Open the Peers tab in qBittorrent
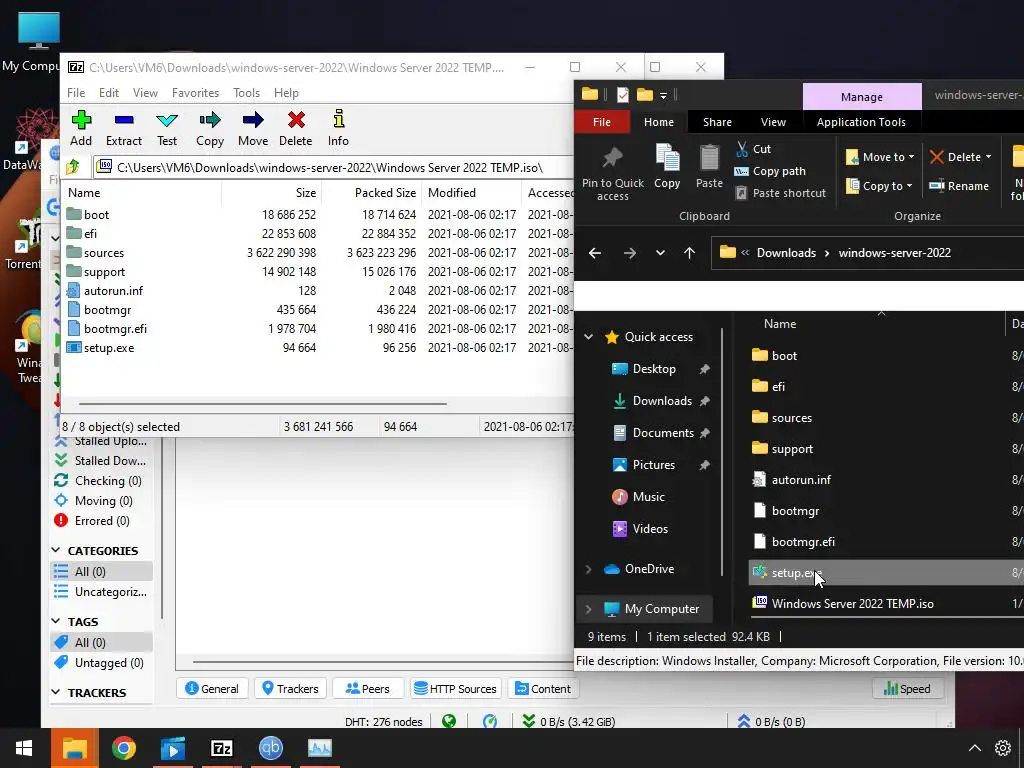This screenshot has width=1024, height=768. (367, 688)
